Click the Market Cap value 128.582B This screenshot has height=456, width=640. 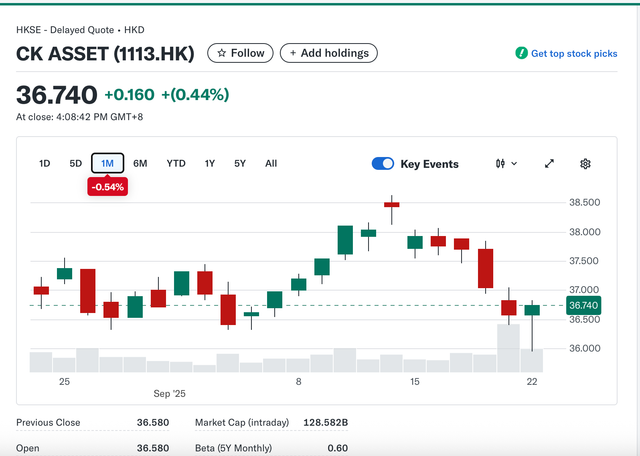tap(325, 423)
